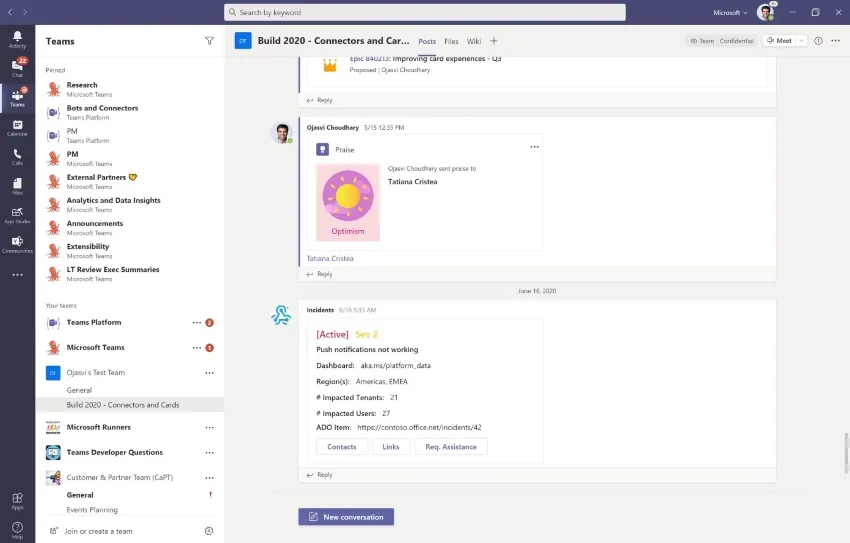850x543 pixels.
Task: Open channel more options ellipsis in the header
Action: 835,41
